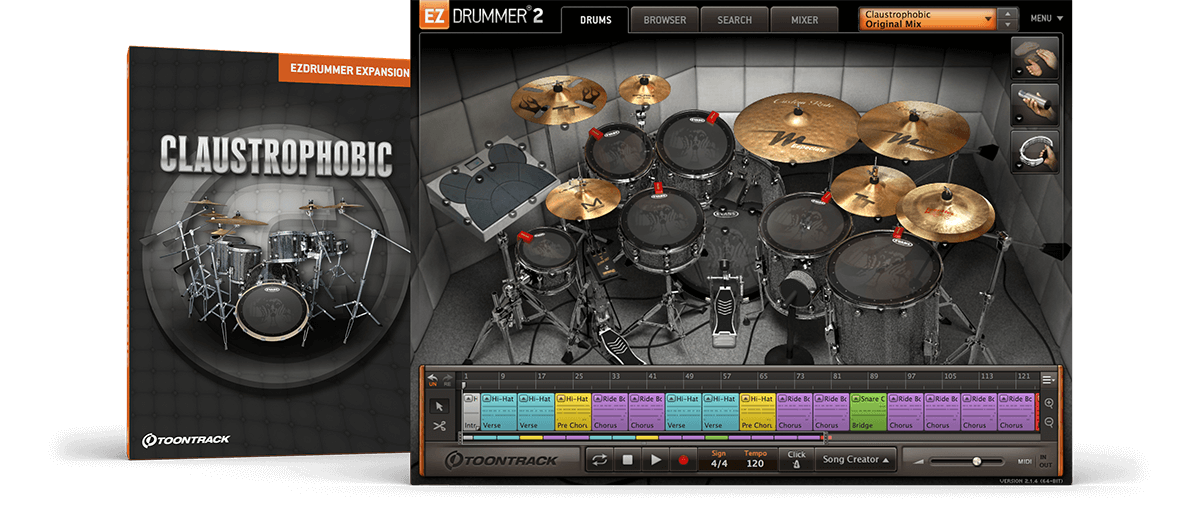This screenshot has width=1200, height=517.
Task: Stop playback
Action: [x=628, y=460]
